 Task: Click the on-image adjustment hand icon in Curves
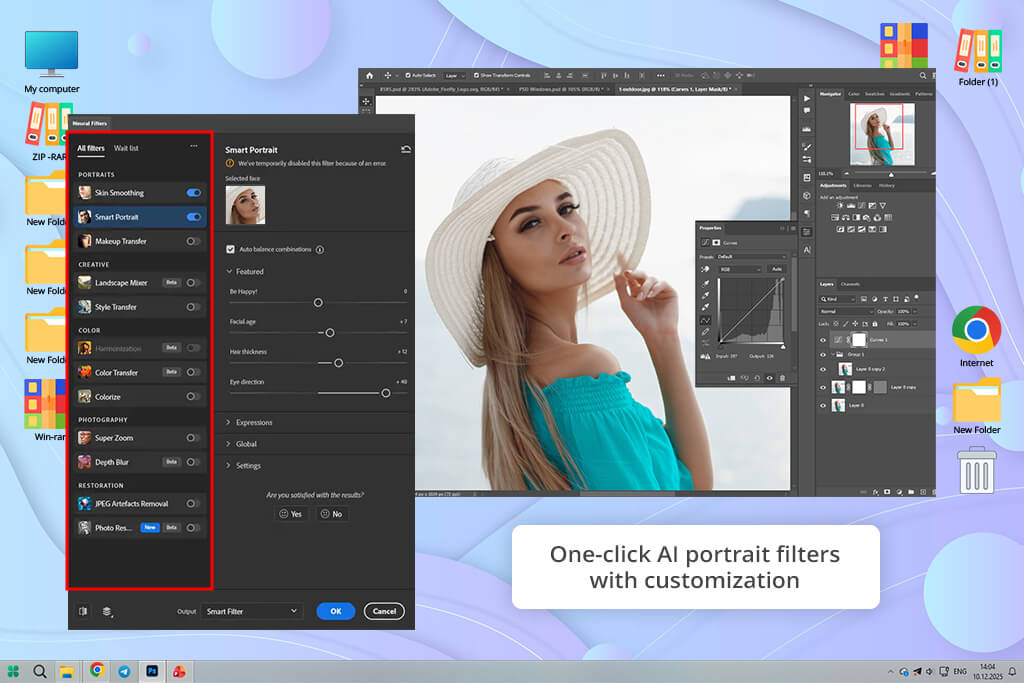pos(705,269)
